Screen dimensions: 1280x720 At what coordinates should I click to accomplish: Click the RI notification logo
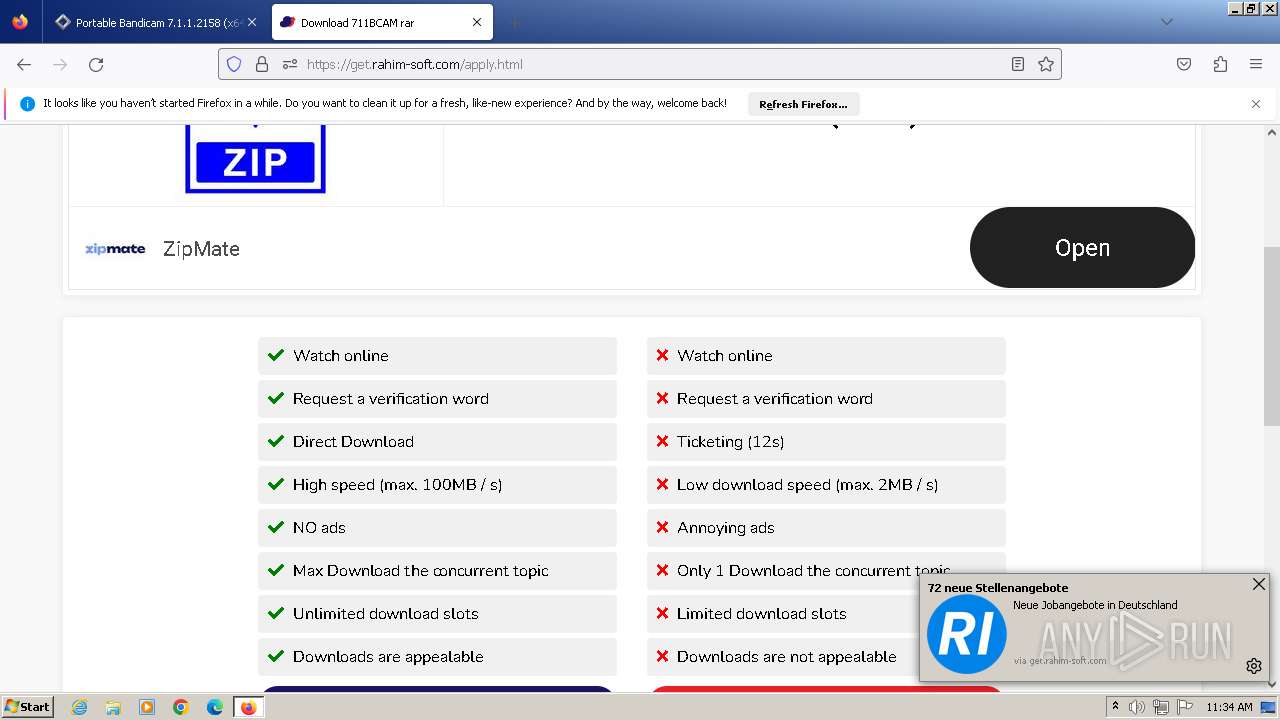(x=966, y=634)
